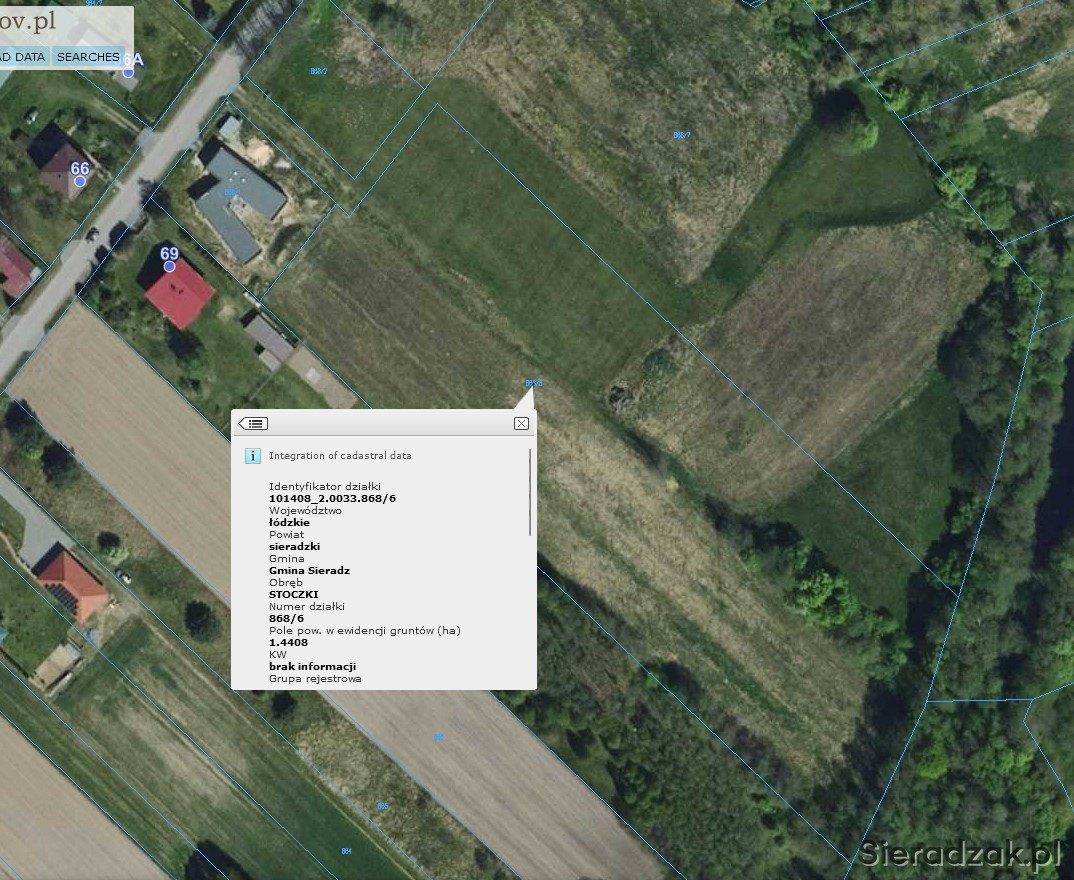The width and height of the screenshot is (1074, 880).
Task: Click the list-view back icon in popup header
Action: point(253,423)
